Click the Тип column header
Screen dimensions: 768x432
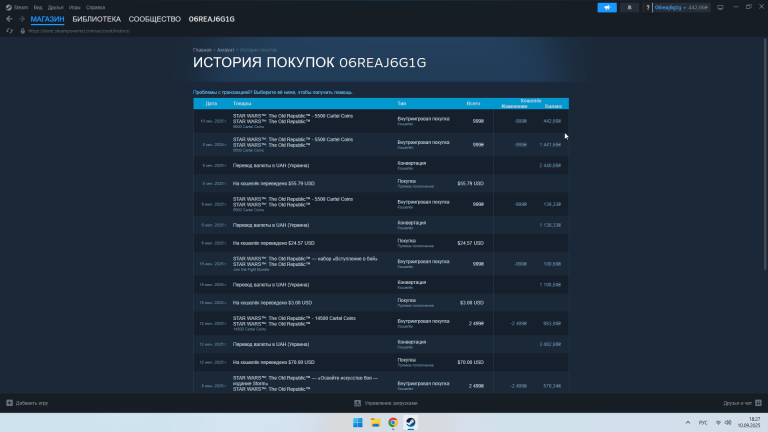coord(402,103)
